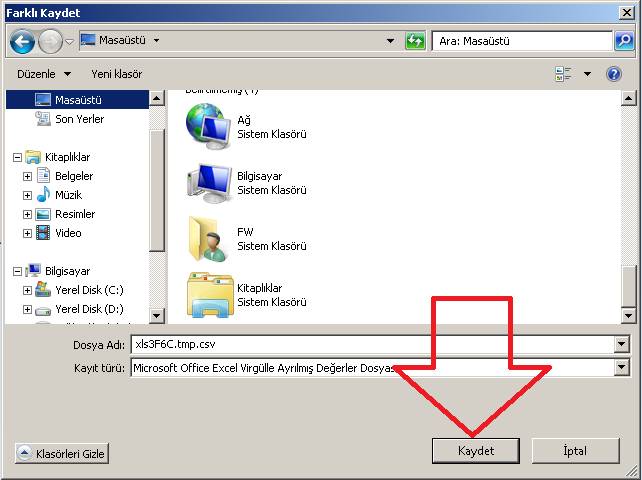Expand the arrow right after Masaüstü breadcrumb
The width and height of the screenshot is (642, 480).
(x=156, y=41)
